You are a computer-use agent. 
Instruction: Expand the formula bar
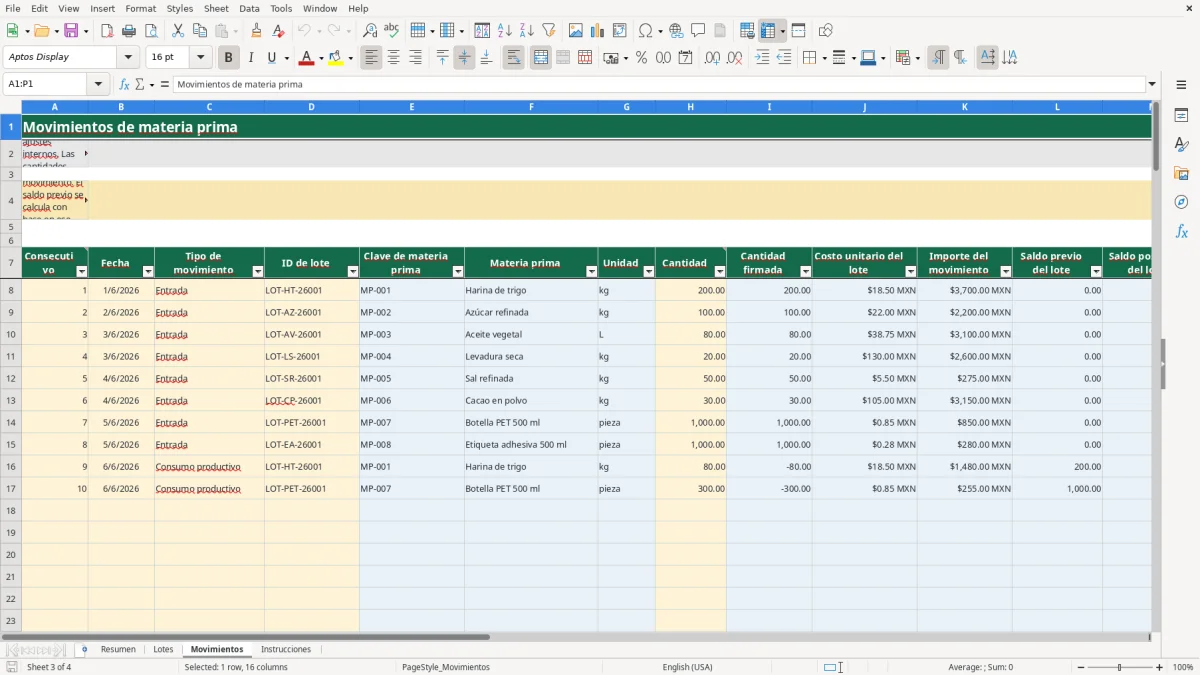(x=1152, y=84)
